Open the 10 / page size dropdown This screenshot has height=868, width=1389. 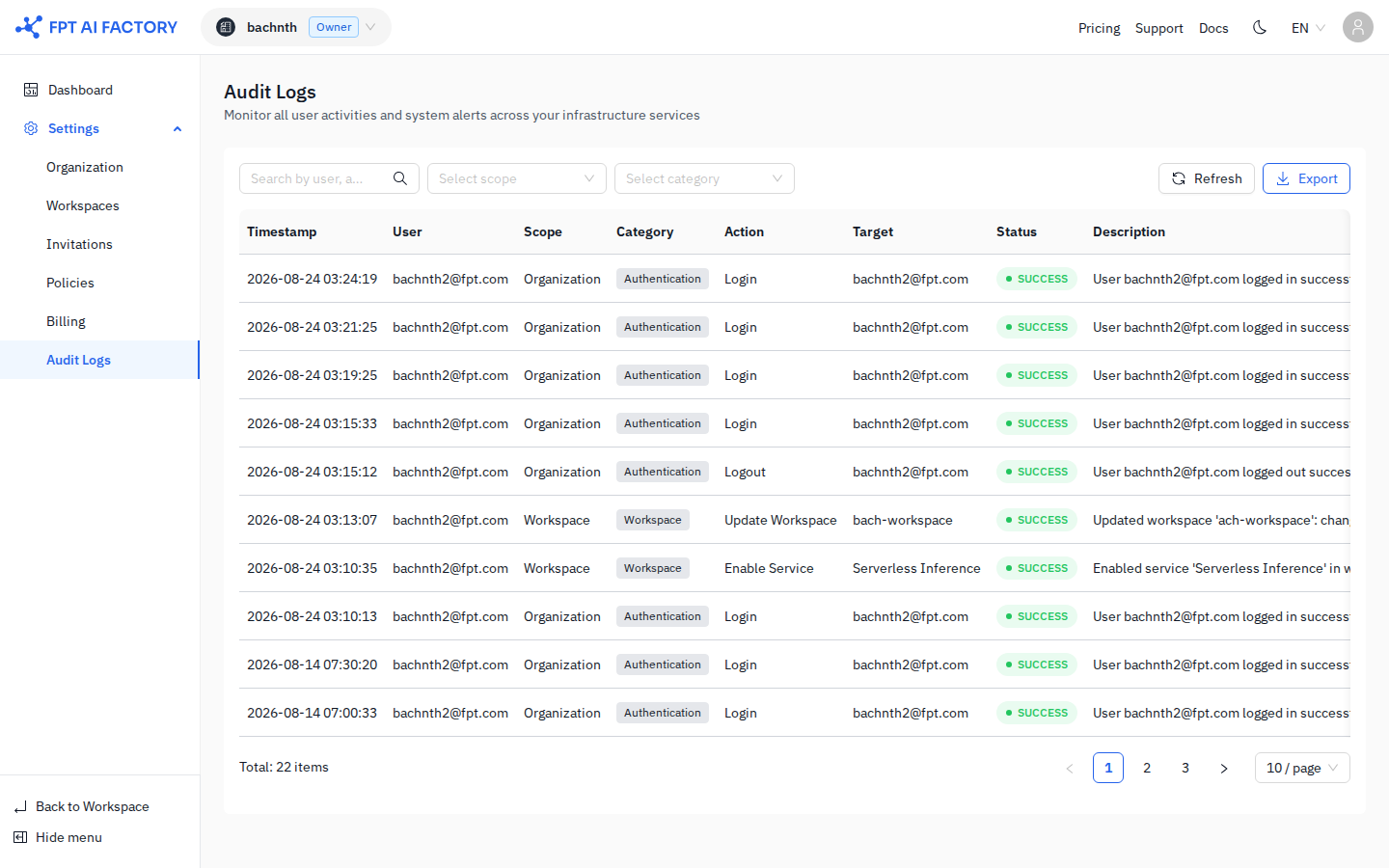click(x=1302, y=768)
